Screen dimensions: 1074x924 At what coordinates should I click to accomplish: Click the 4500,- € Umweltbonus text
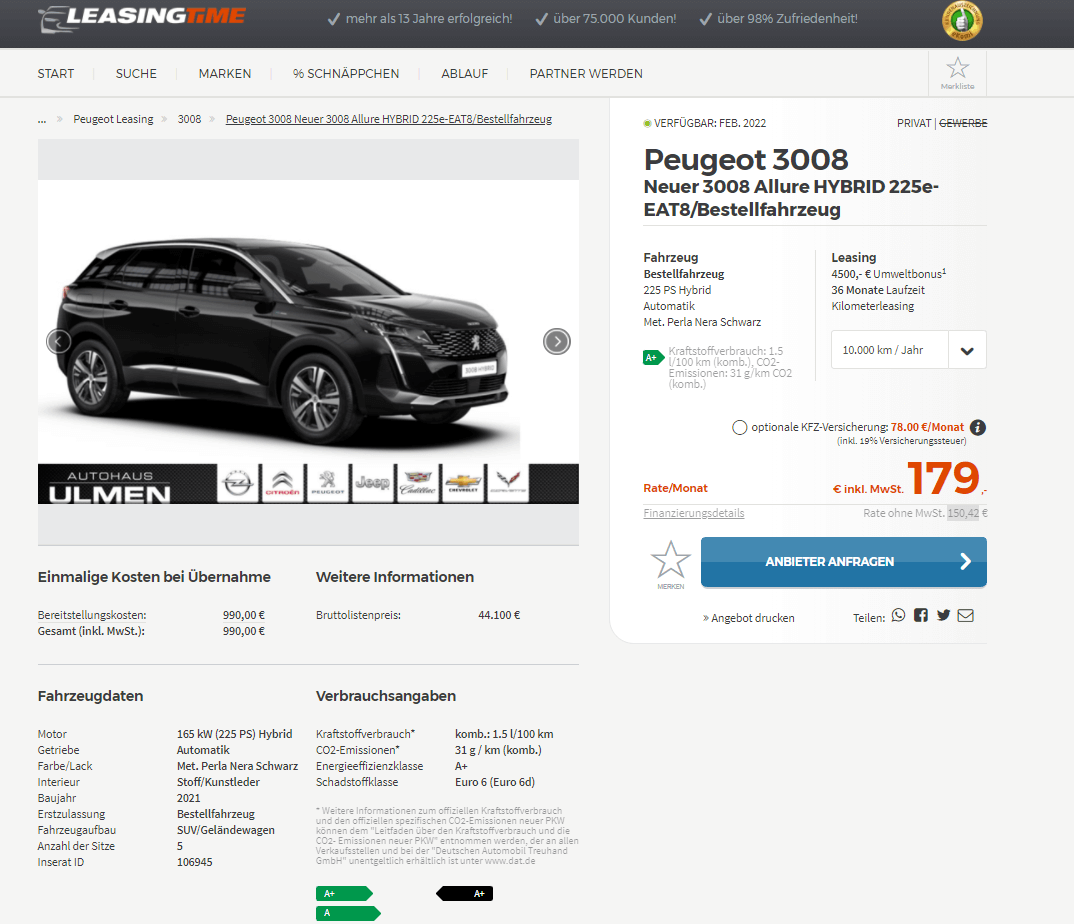point(889,274)
